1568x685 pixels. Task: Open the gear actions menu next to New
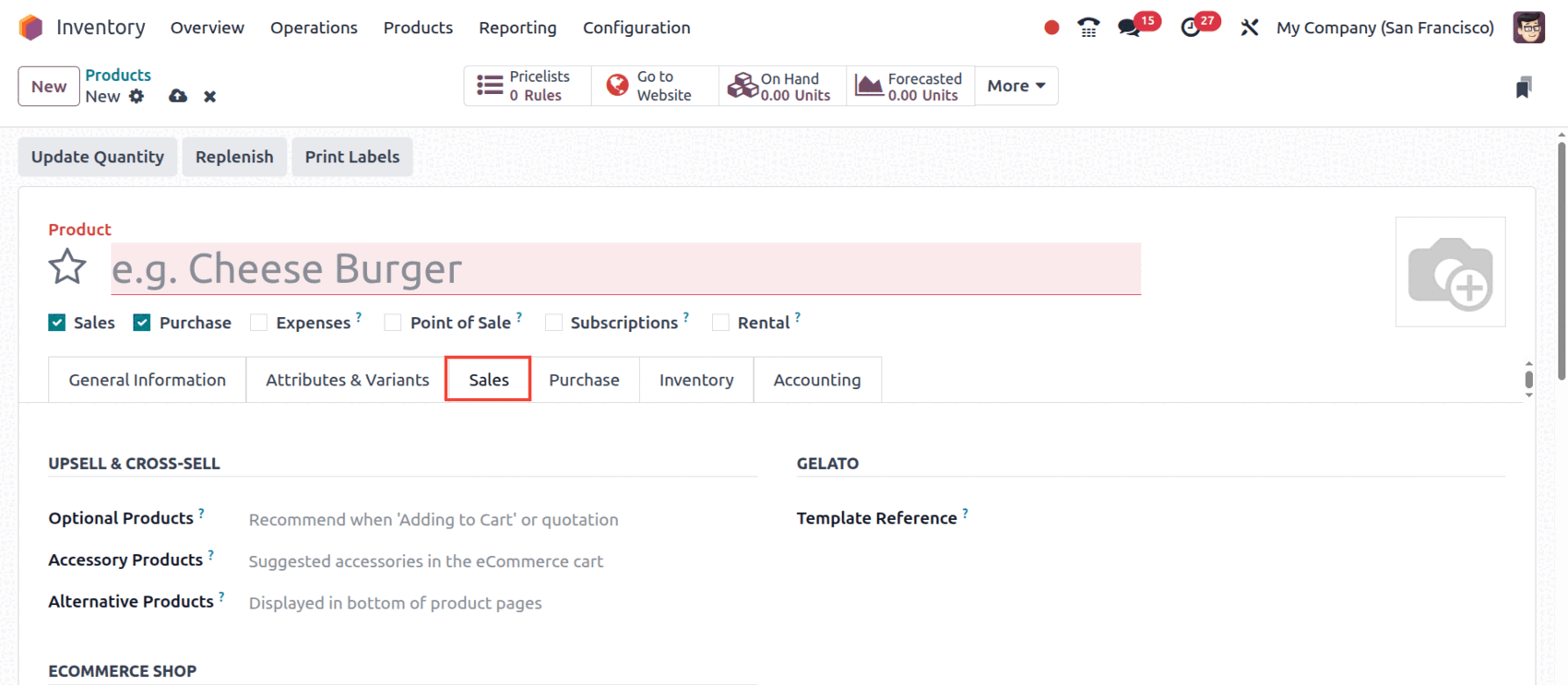point(137,96)
